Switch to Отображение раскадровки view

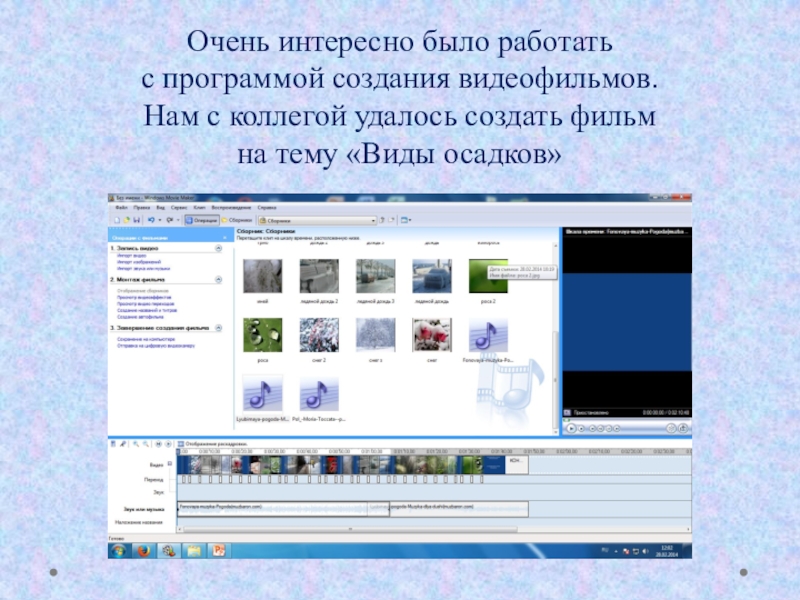(x=213, y=444)
